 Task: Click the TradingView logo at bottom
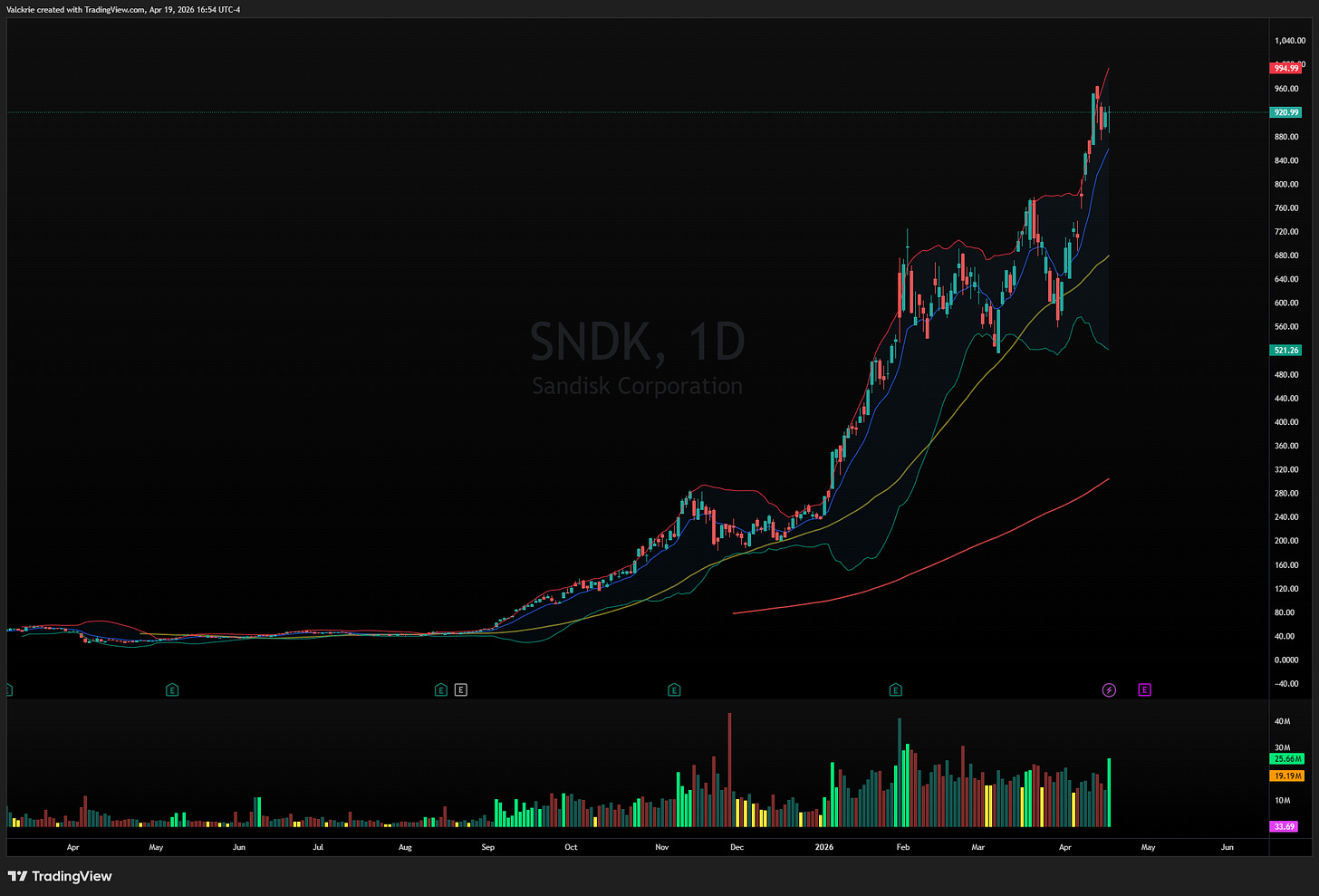point(60,876)
